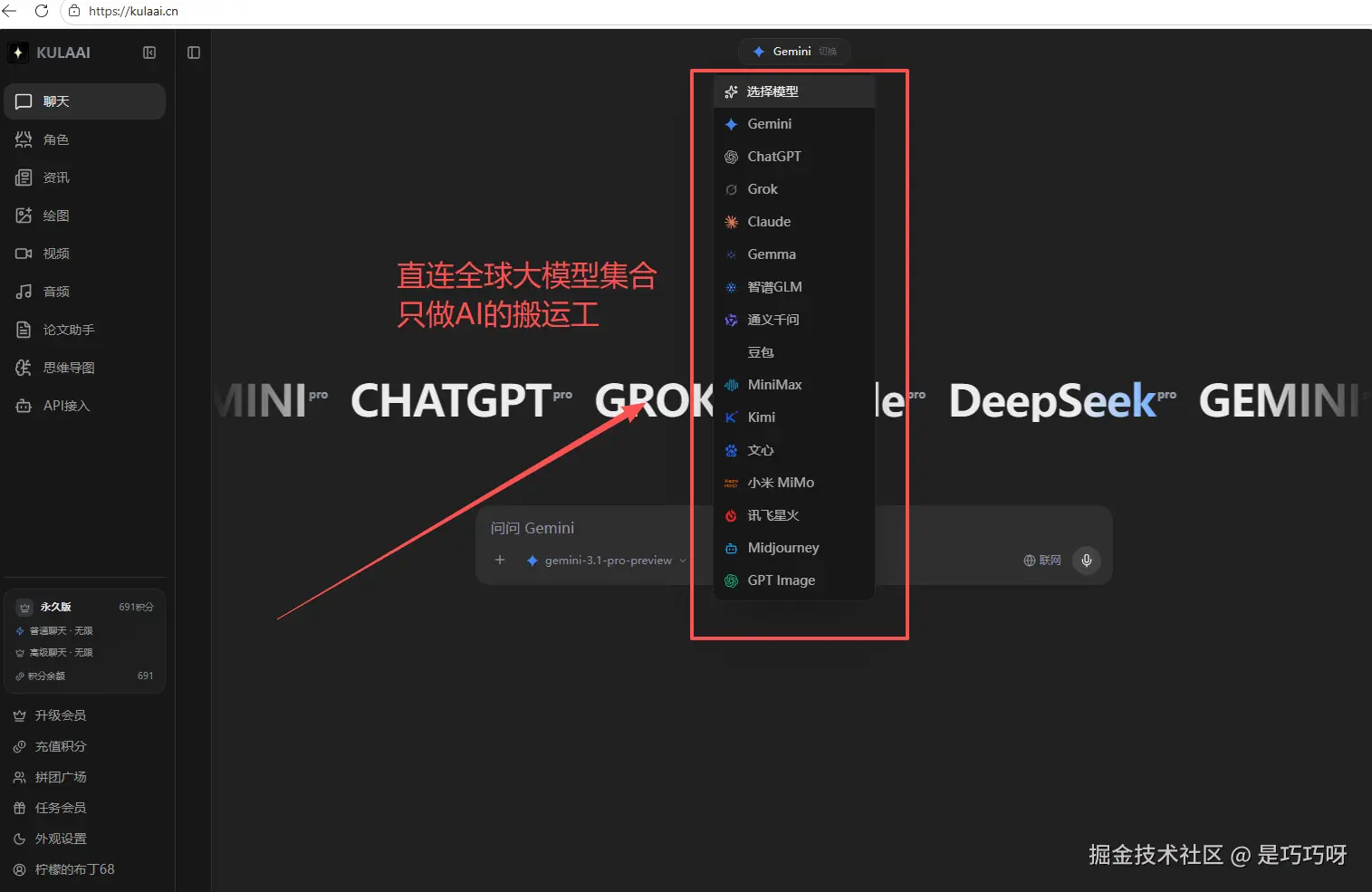This screenshot has width=1372, height=892.
Task: Click the 升级会员 upgrade membership link
Action: tap(61, 715)
